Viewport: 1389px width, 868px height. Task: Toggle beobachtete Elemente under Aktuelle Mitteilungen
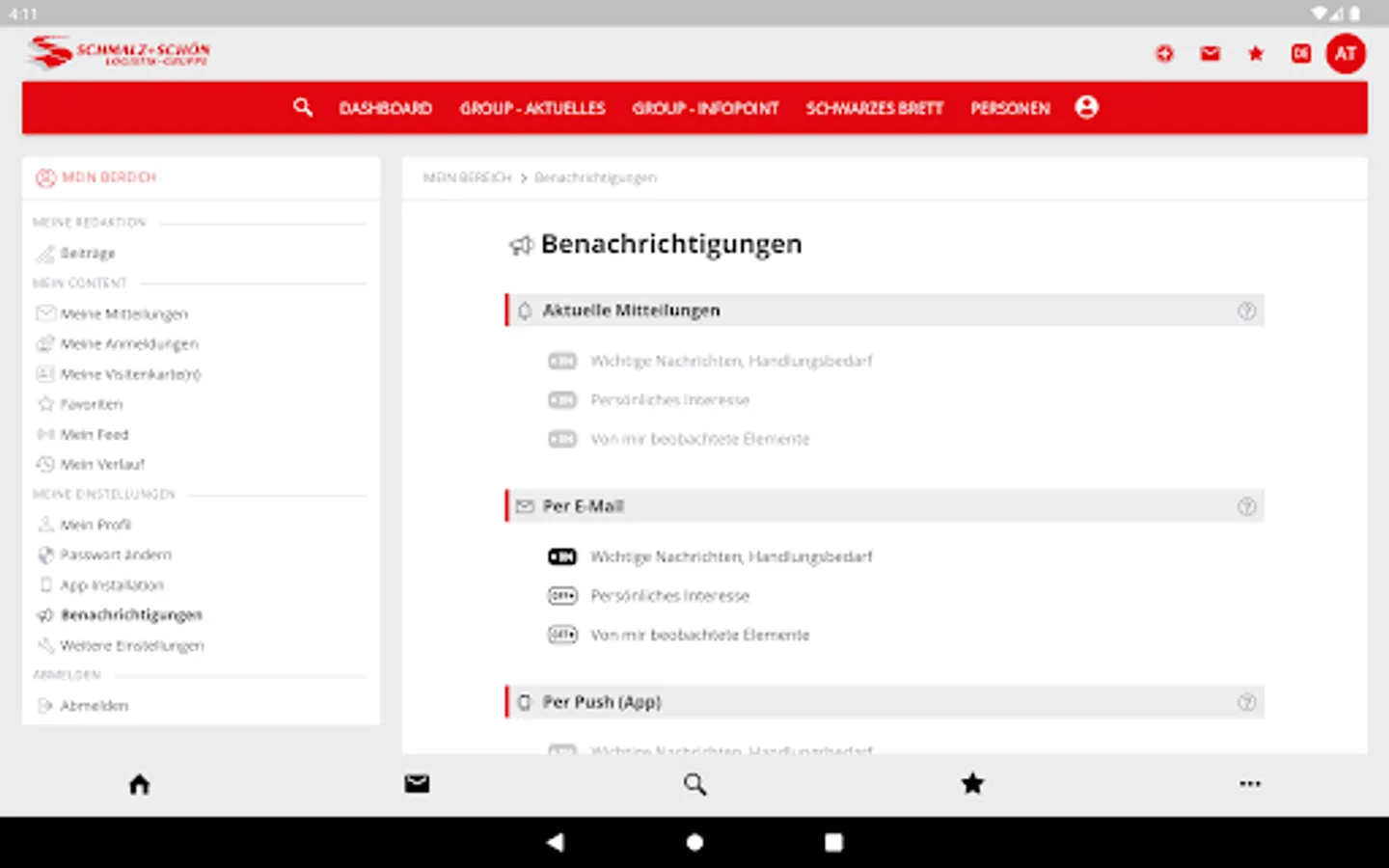562,439
